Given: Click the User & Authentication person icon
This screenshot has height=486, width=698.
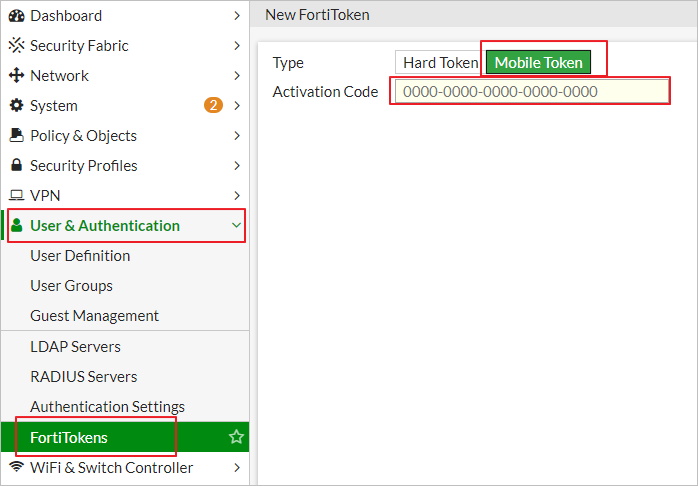Looking at the screenshot, I should 16,225.
